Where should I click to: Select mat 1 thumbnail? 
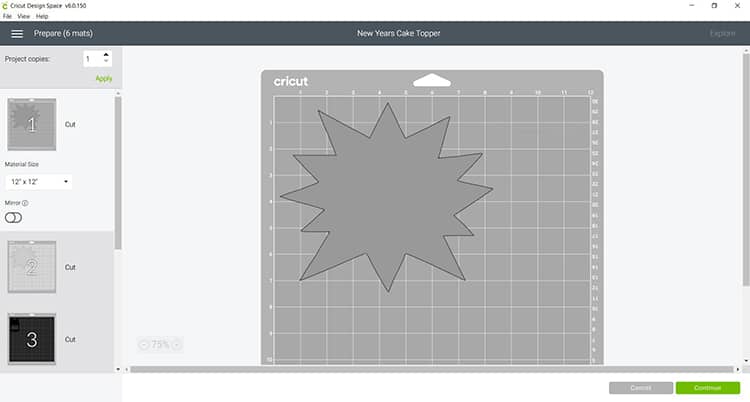[x=32, y=124]
